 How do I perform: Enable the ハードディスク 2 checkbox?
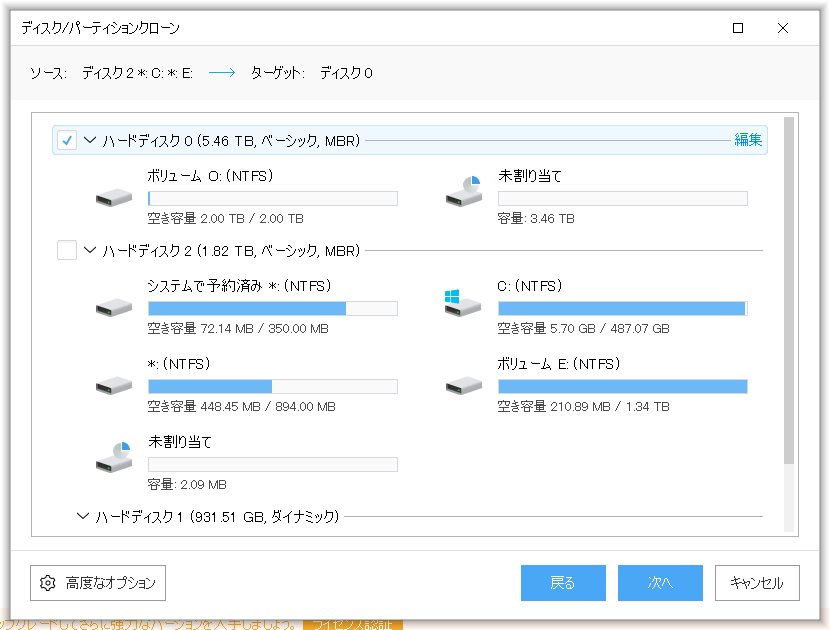click(67, 250)
